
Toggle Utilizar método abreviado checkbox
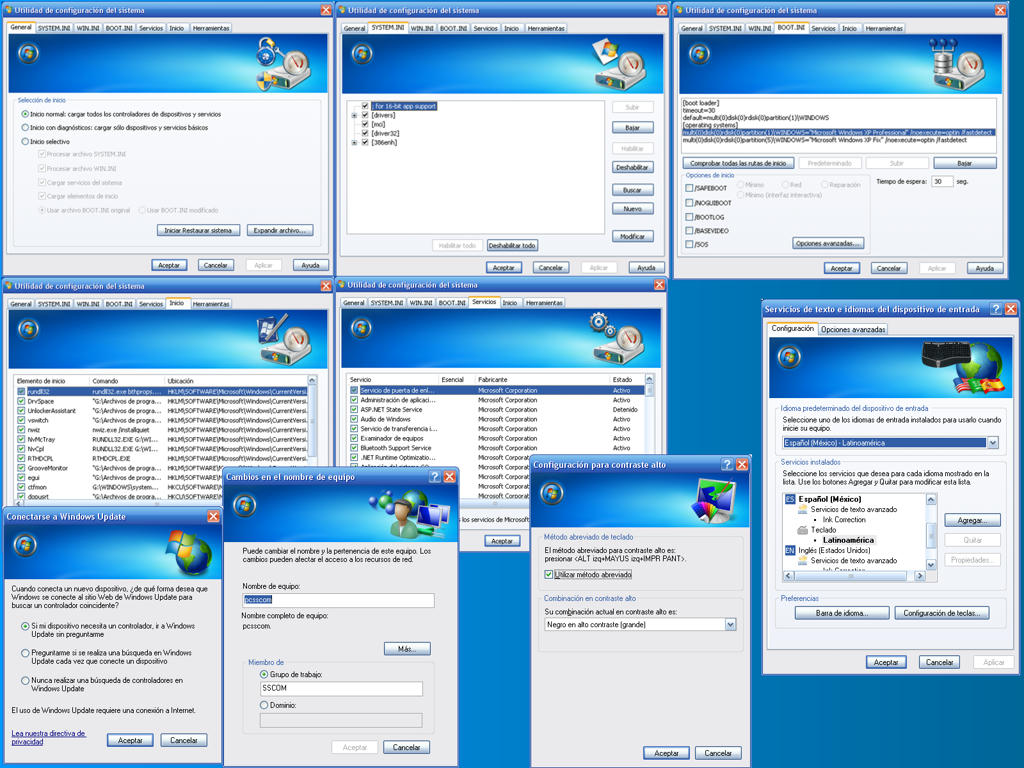[x=549, y=575]
